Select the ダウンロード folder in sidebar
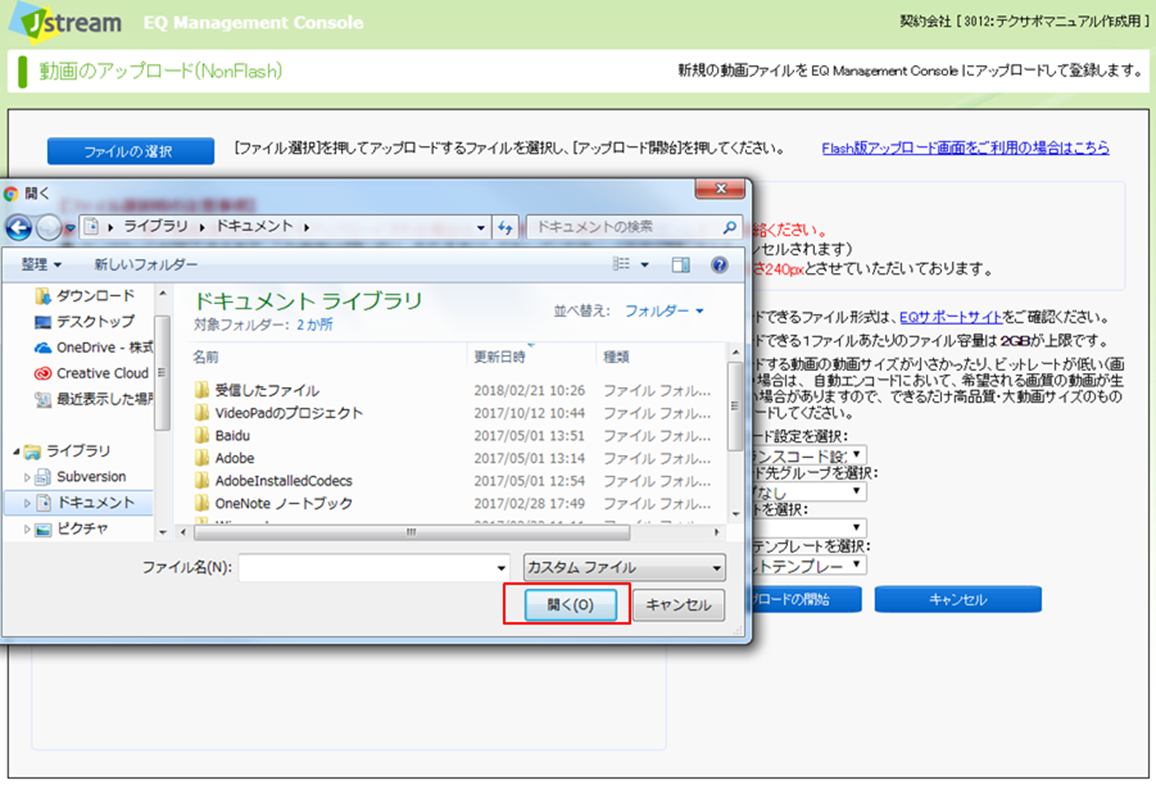Viewport: 1156px width, 785px height. click(x=94, y=296)
